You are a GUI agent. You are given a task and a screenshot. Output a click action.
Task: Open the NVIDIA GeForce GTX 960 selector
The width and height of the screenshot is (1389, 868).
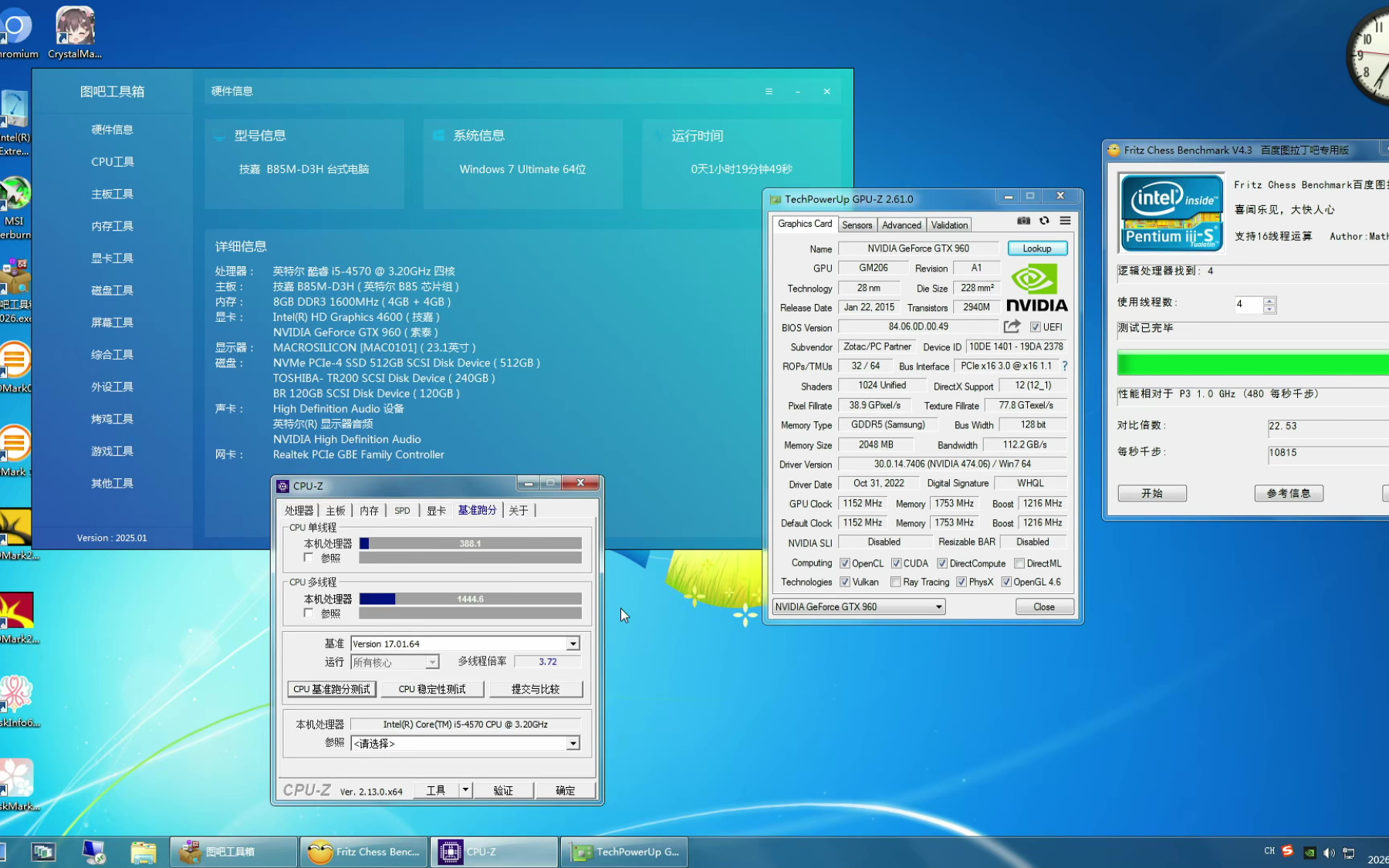click(x=859, y=606)
